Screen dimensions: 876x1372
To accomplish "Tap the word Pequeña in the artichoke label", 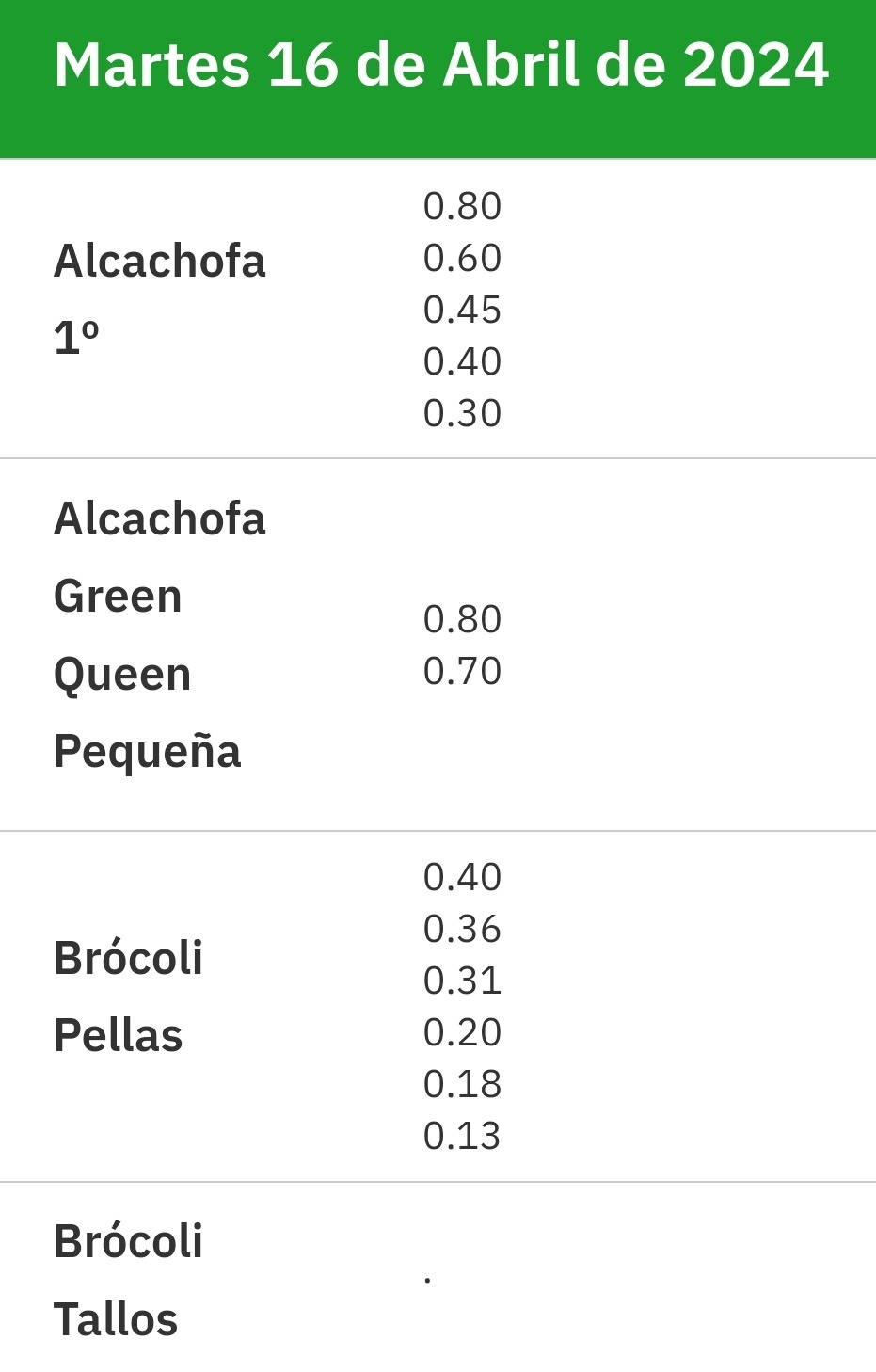I will [x=147, y=753].
